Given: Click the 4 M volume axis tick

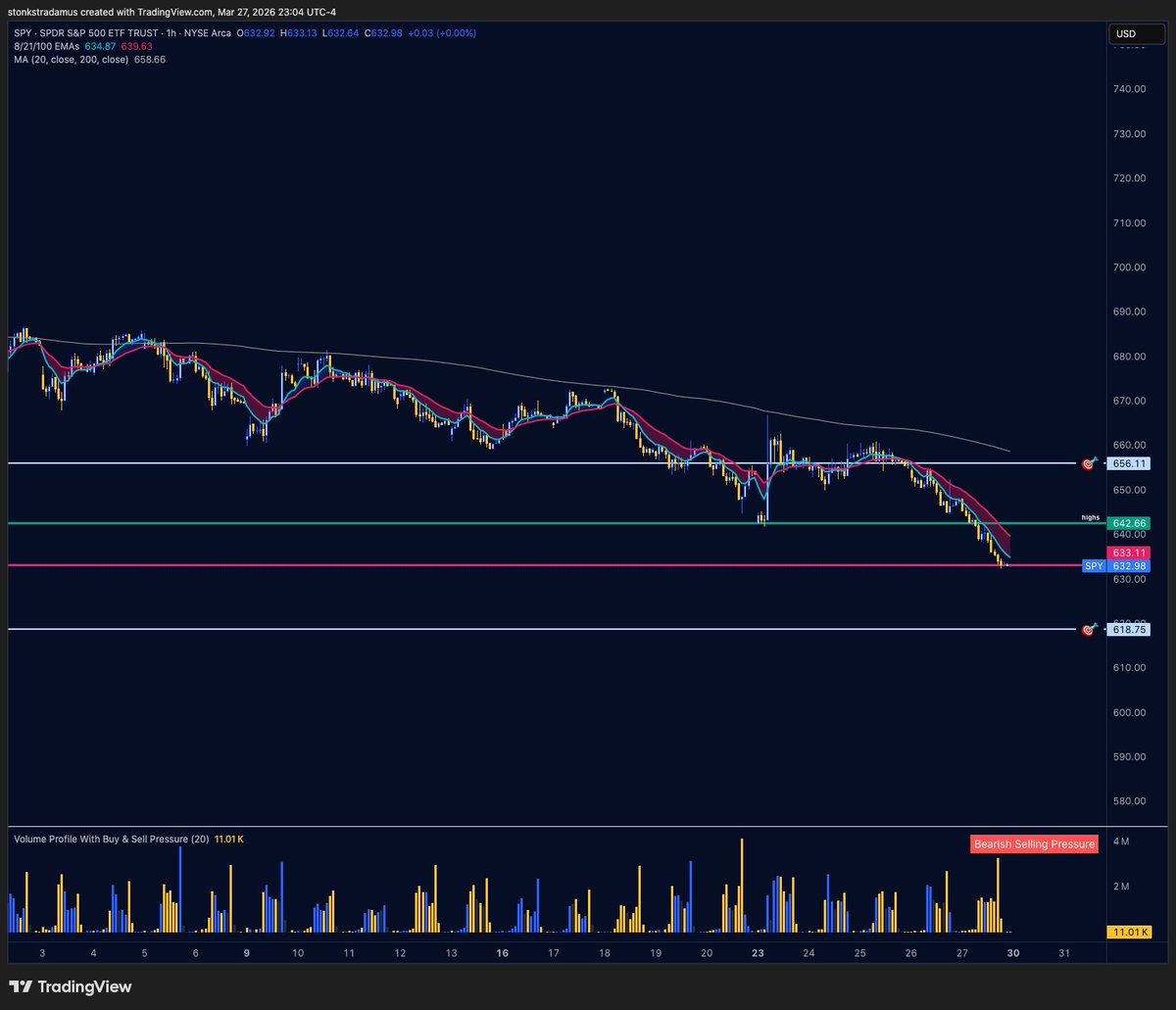Looking at the screenshot, I should (1122, 842).
